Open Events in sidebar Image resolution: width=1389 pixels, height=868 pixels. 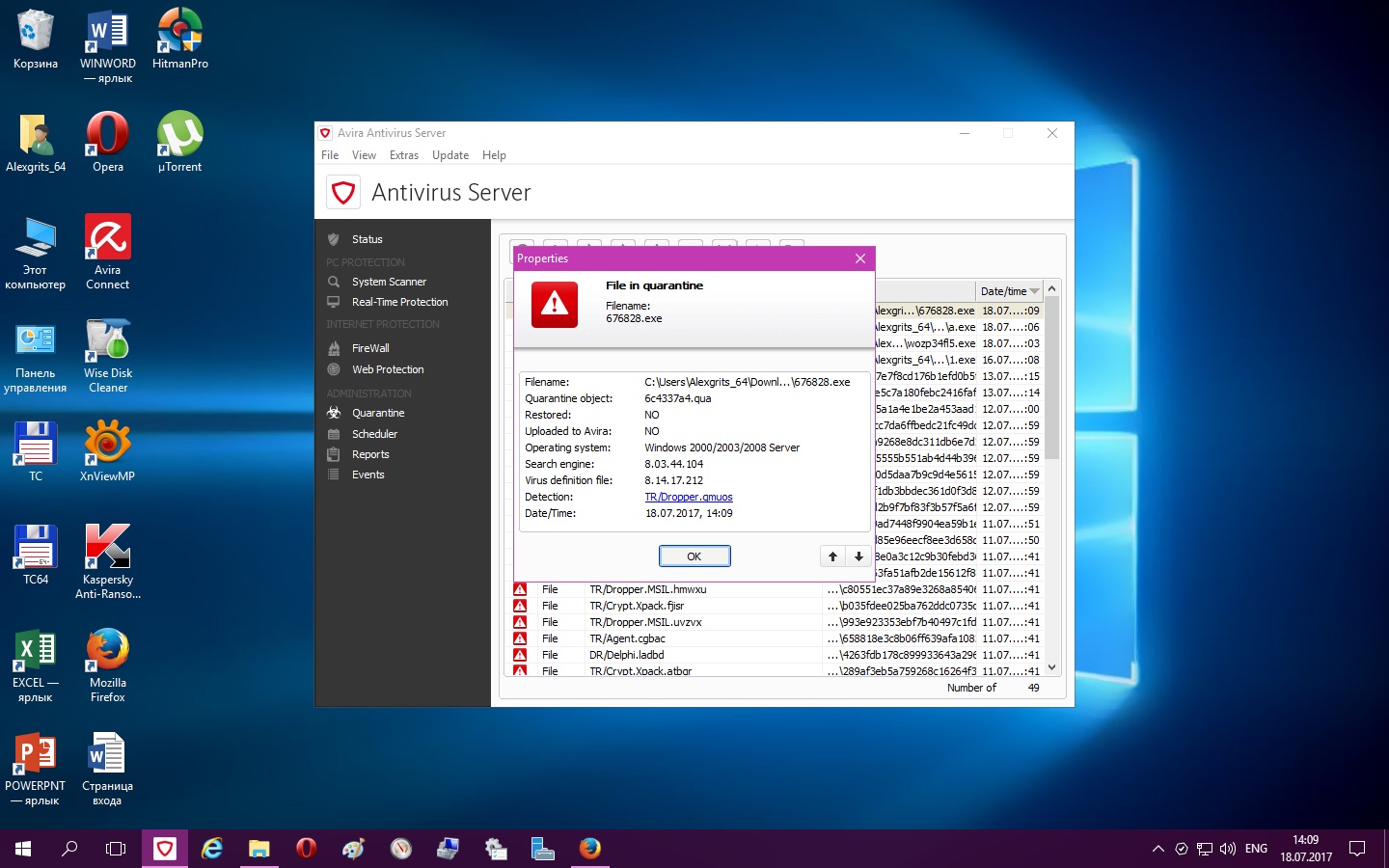[368, 475]
